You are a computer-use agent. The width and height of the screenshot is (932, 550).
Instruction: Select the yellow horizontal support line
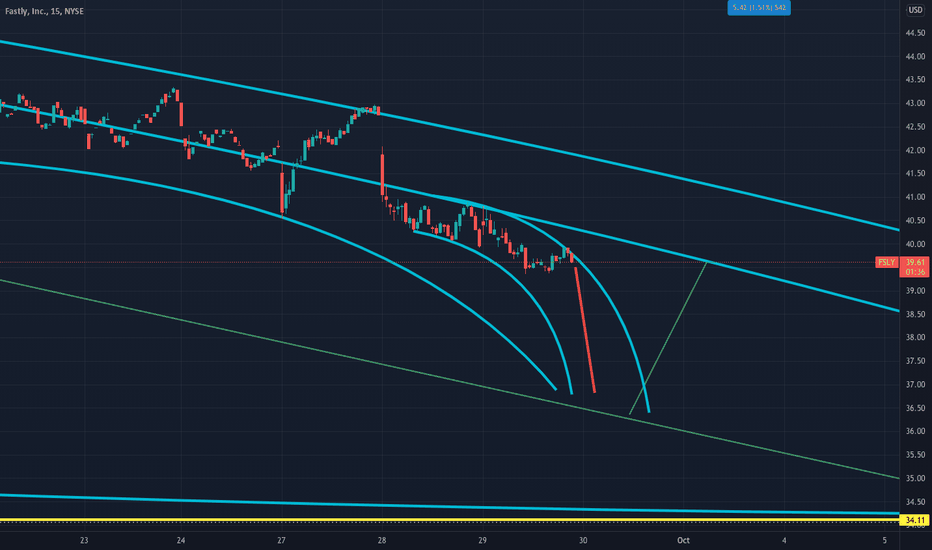tap(449, 520)
